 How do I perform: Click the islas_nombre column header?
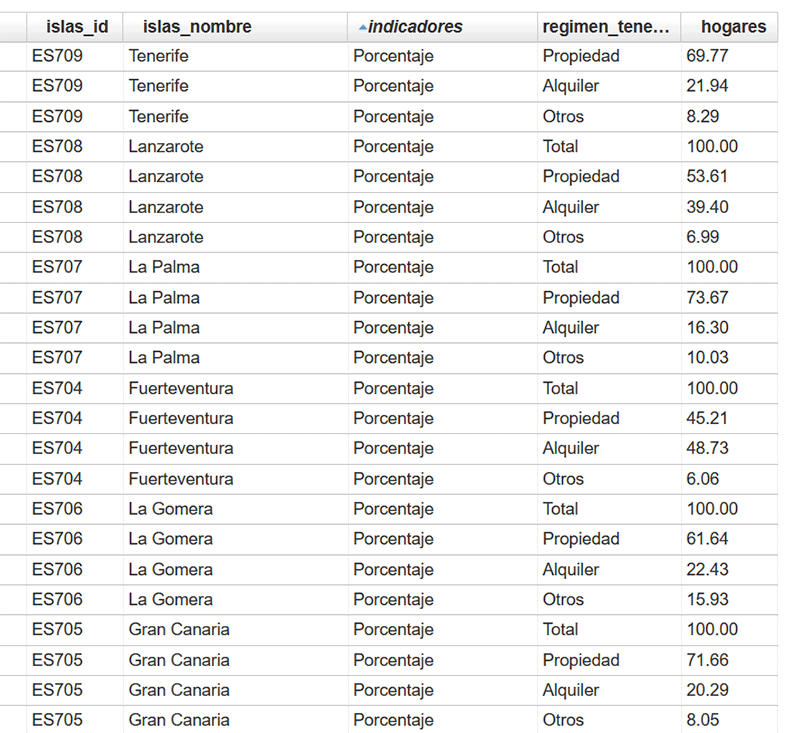pyautogui.click(x=197, y=27)
